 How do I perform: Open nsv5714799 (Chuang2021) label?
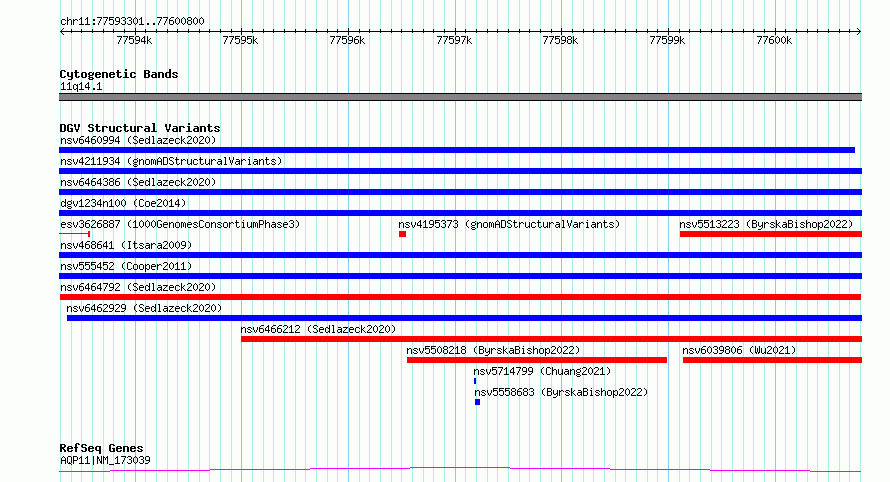pyautogui.click(x=542, y=371)
